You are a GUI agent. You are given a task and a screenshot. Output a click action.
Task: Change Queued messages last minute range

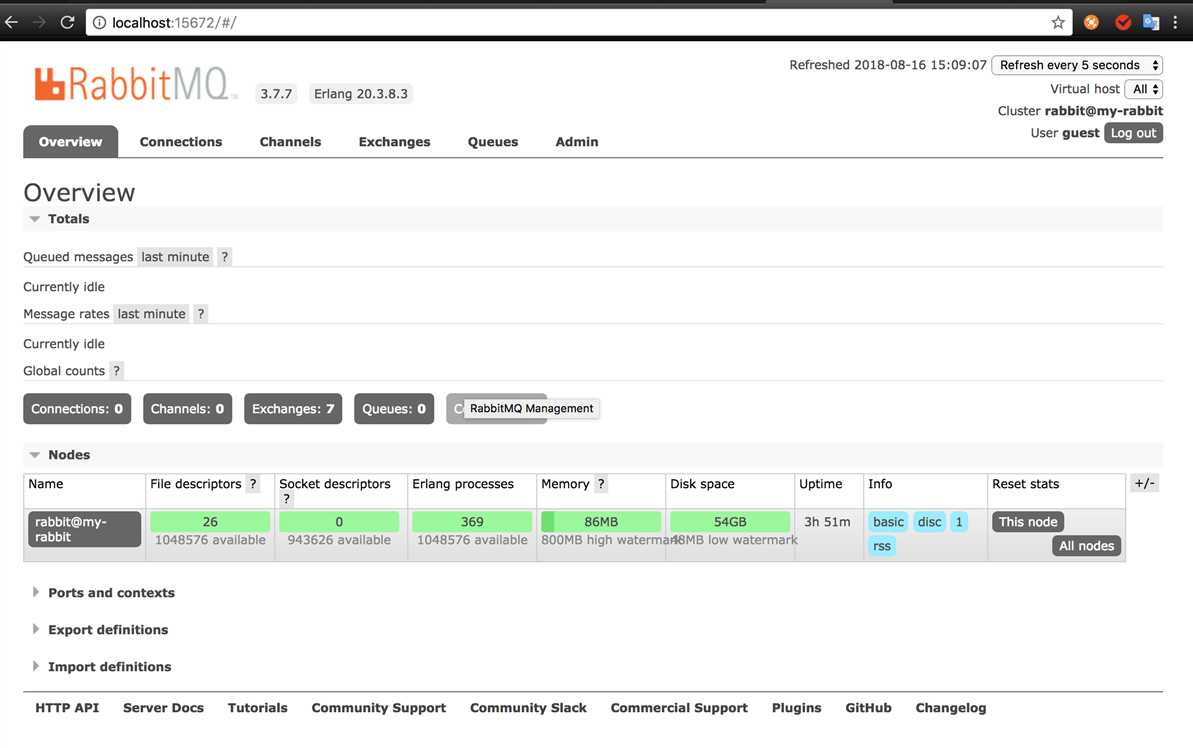coord(175,257)
